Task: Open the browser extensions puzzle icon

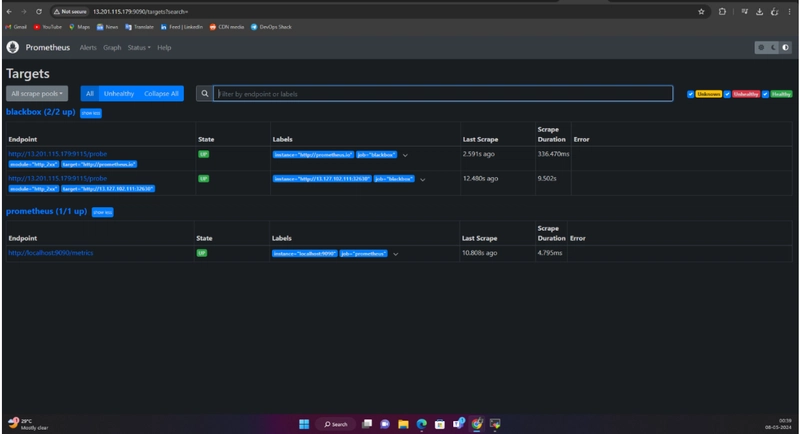Action: click(722, 11)
